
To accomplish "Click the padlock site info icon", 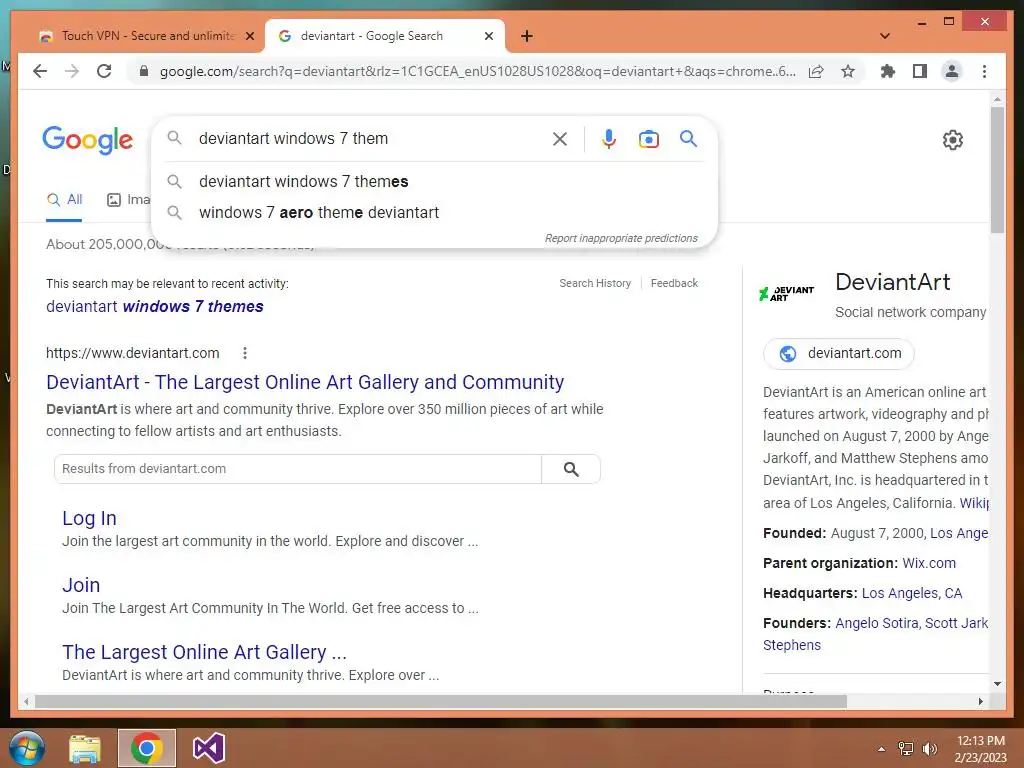I will pyautogui.click(x=144, y=71).
